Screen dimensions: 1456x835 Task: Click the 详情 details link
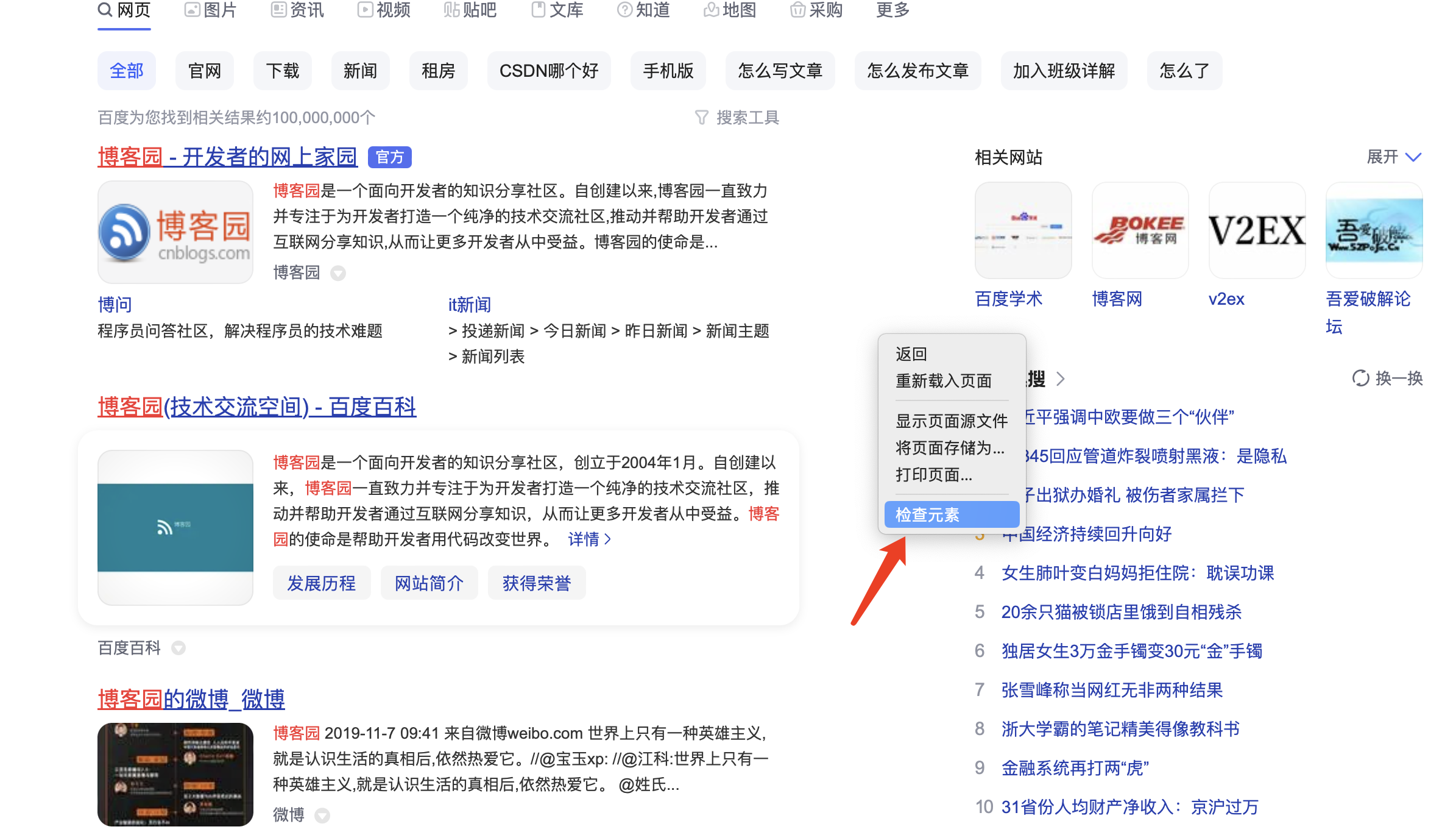tap(590, 539)
